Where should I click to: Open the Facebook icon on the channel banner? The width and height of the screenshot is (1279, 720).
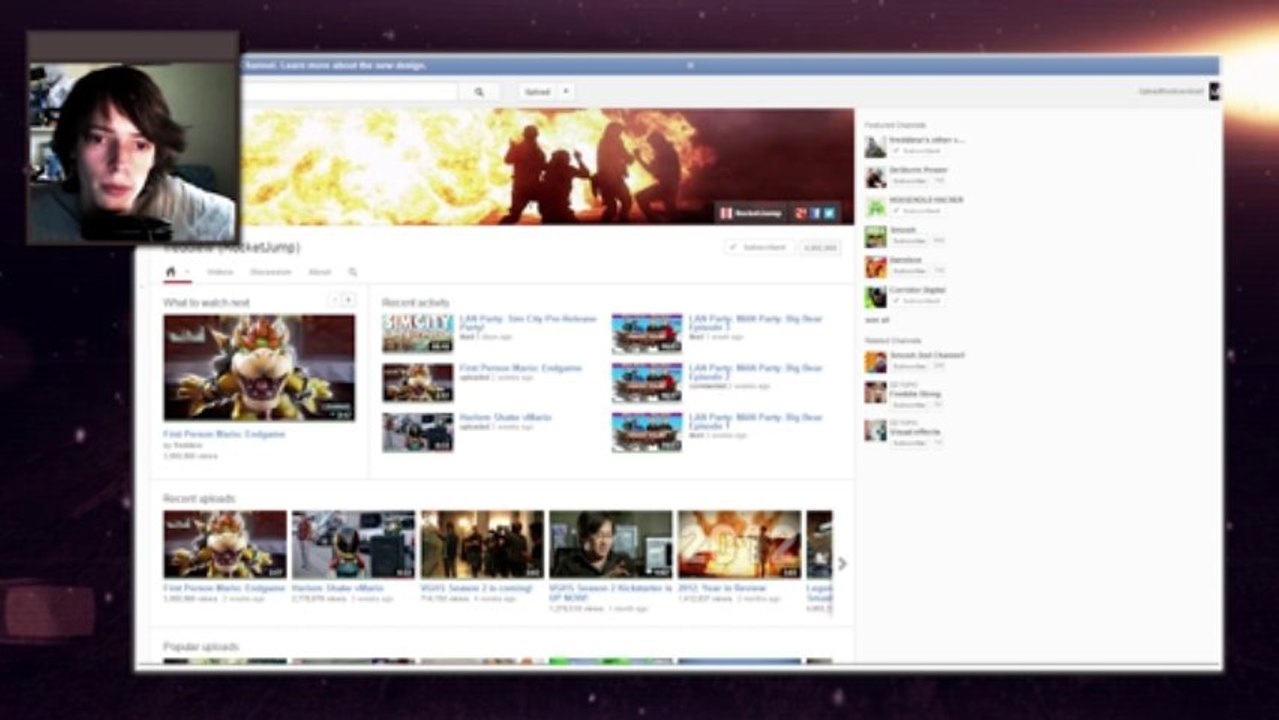pyautogui.click(x=815, y=213)
